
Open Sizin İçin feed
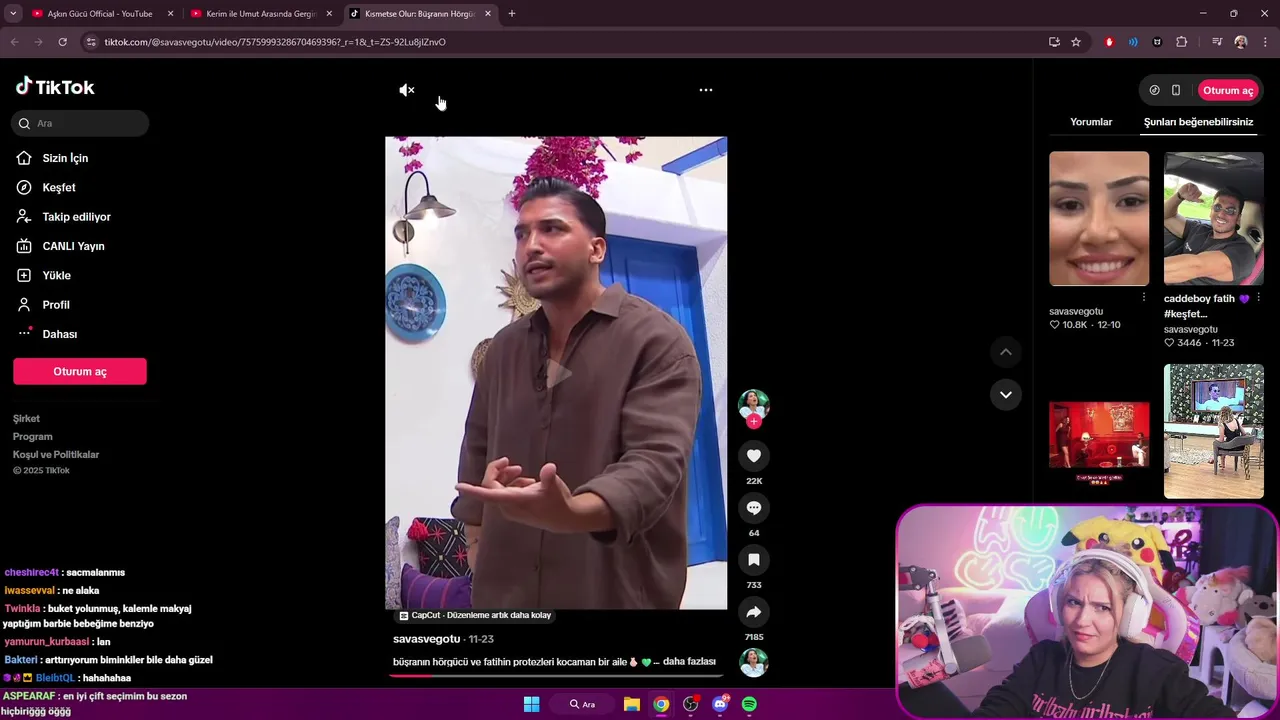point(65,158)
